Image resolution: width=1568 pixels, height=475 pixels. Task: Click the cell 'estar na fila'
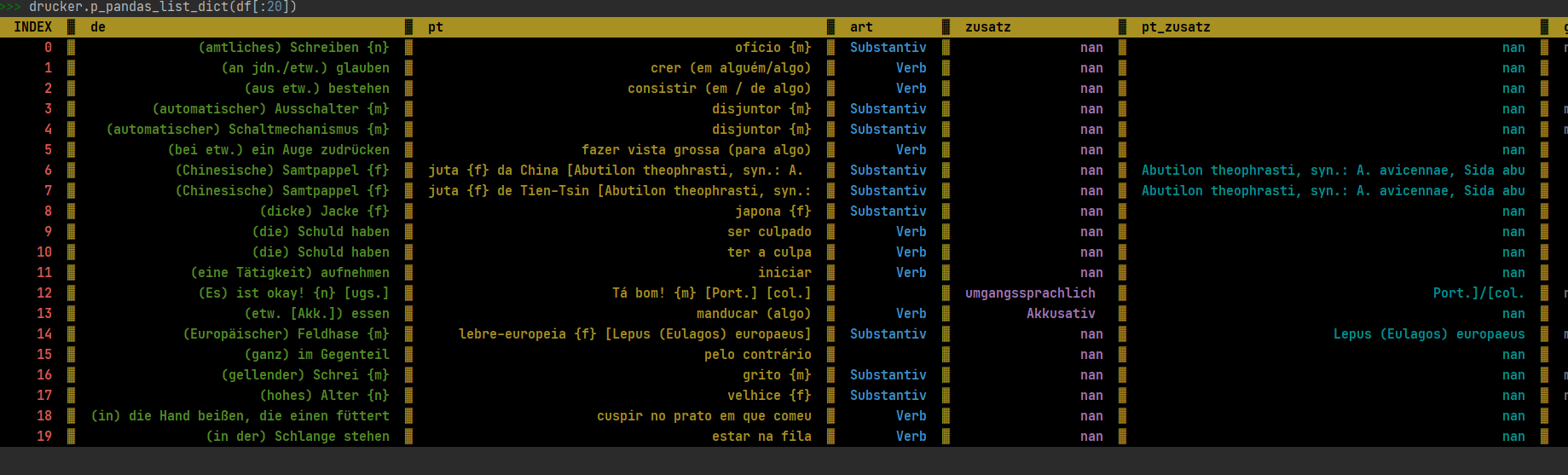(761, 437)
